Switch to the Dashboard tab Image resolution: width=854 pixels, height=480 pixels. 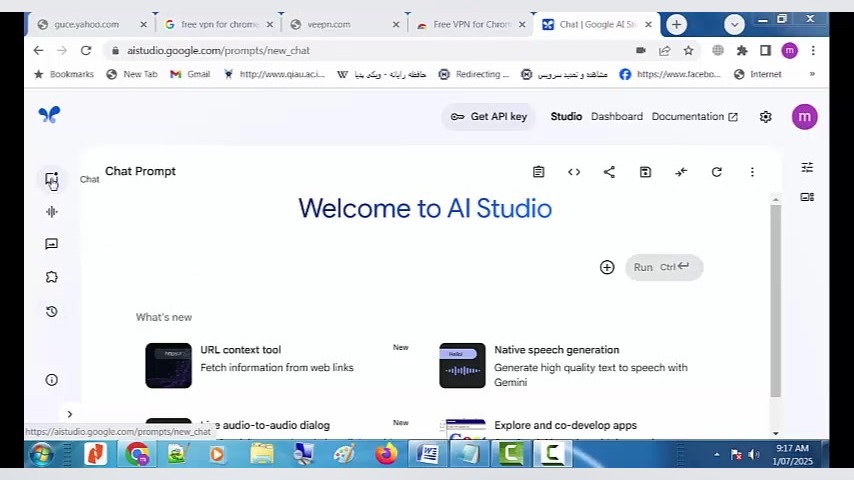pyautogui.click(x=617, y=117)
